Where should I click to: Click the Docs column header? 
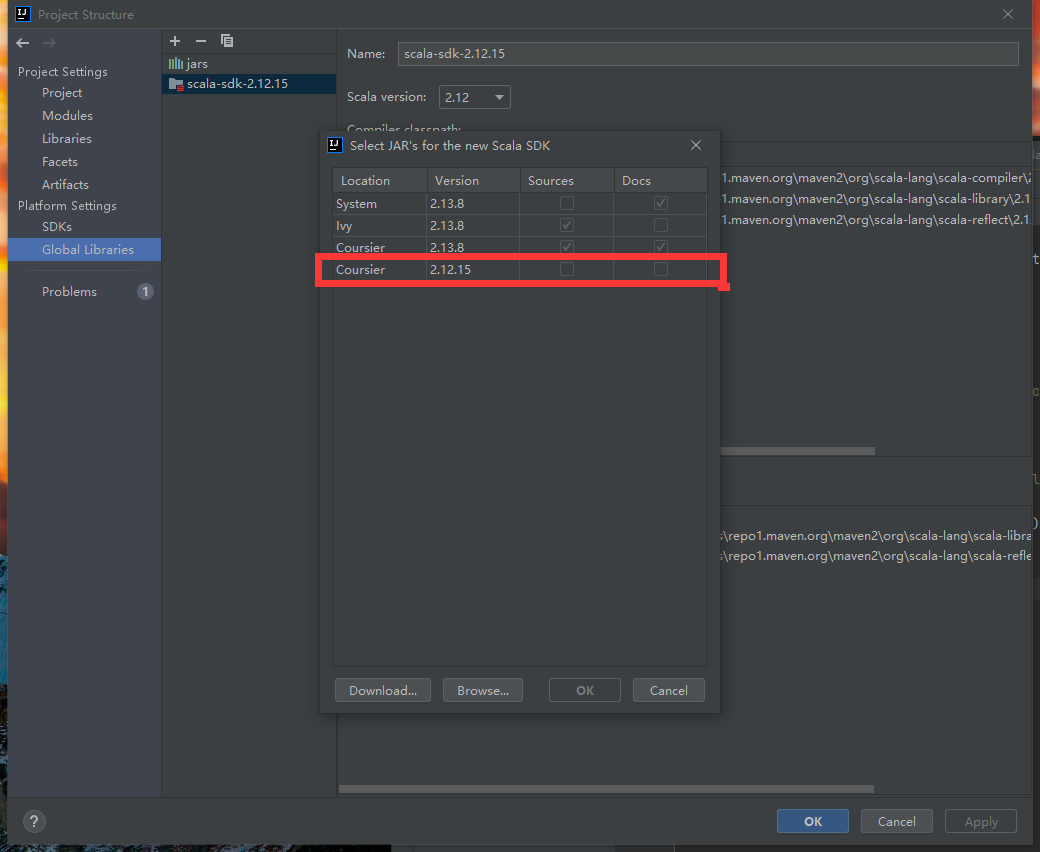pyautogui.click(x=660, y=180)
